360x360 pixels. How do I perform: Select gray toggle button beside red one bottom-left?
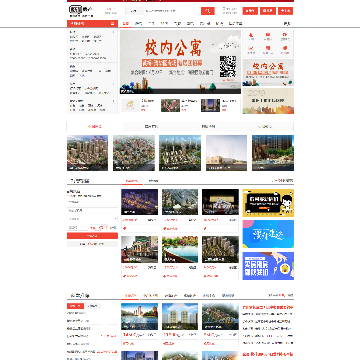[x=92, y=306]
